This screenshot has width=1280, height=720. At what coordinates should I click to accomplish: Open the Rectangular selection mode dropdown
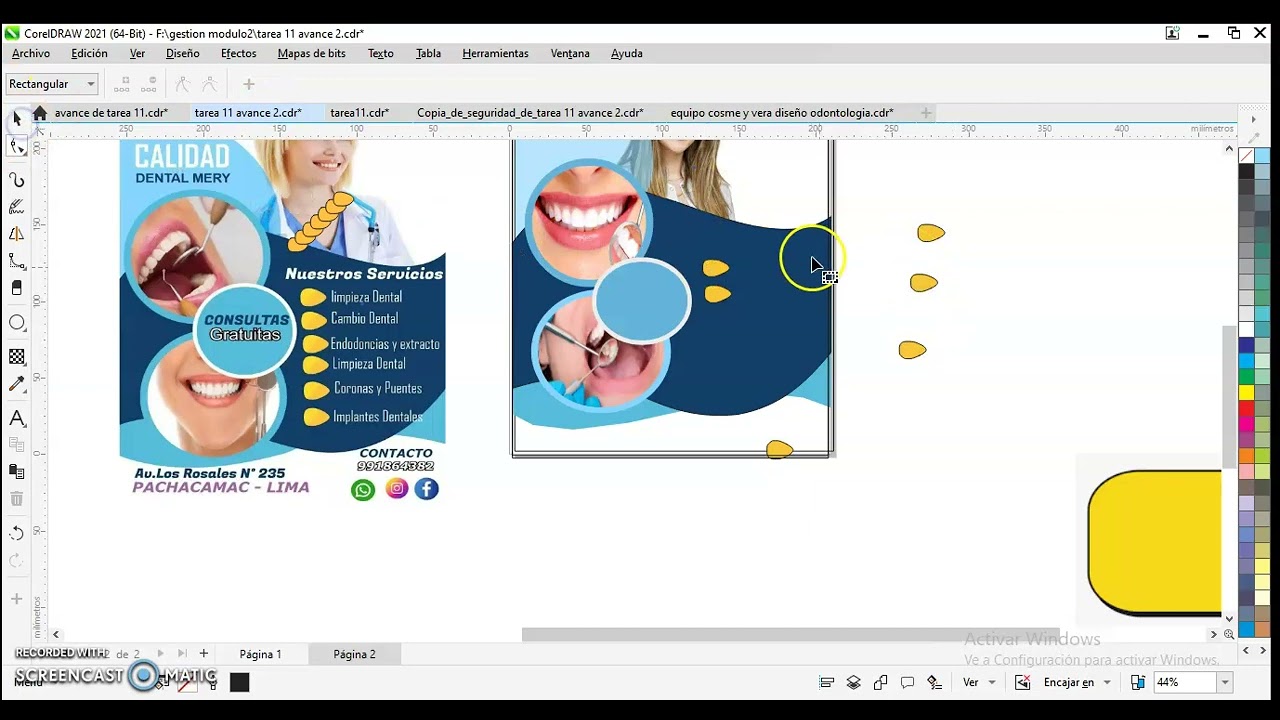(91, 84)
